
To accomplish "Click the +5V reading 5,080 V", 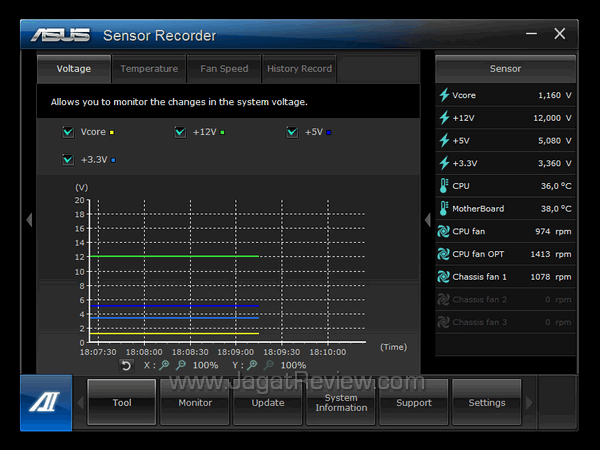I will (555, 140).
